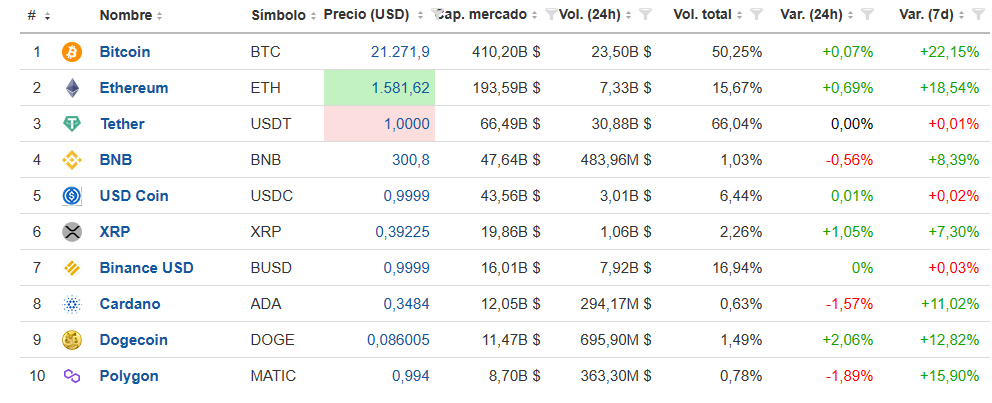Open the Vol. (24h) column filter
The width and height of the screenshot is (992, 403).
pos(645,15)
